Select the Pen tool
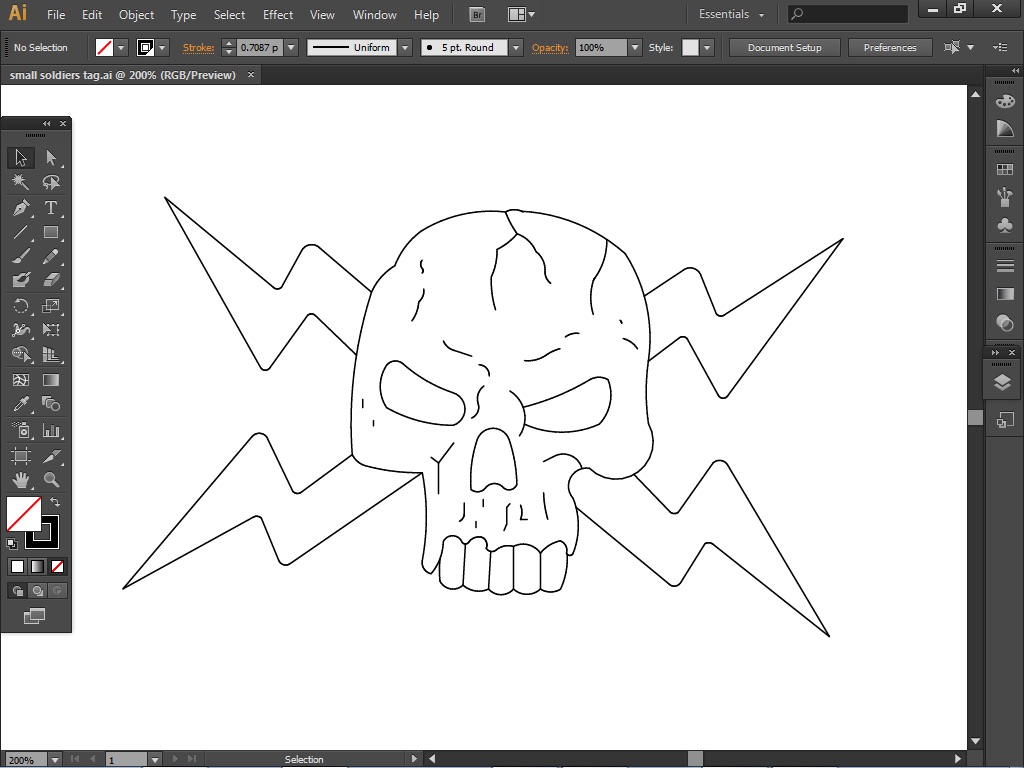Screen dimensions: 1024x768 coord(20,208)
